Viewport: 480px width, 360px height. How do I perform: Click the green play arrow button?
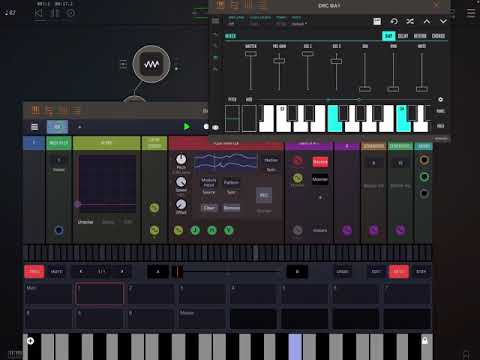(x=187, y=127)
